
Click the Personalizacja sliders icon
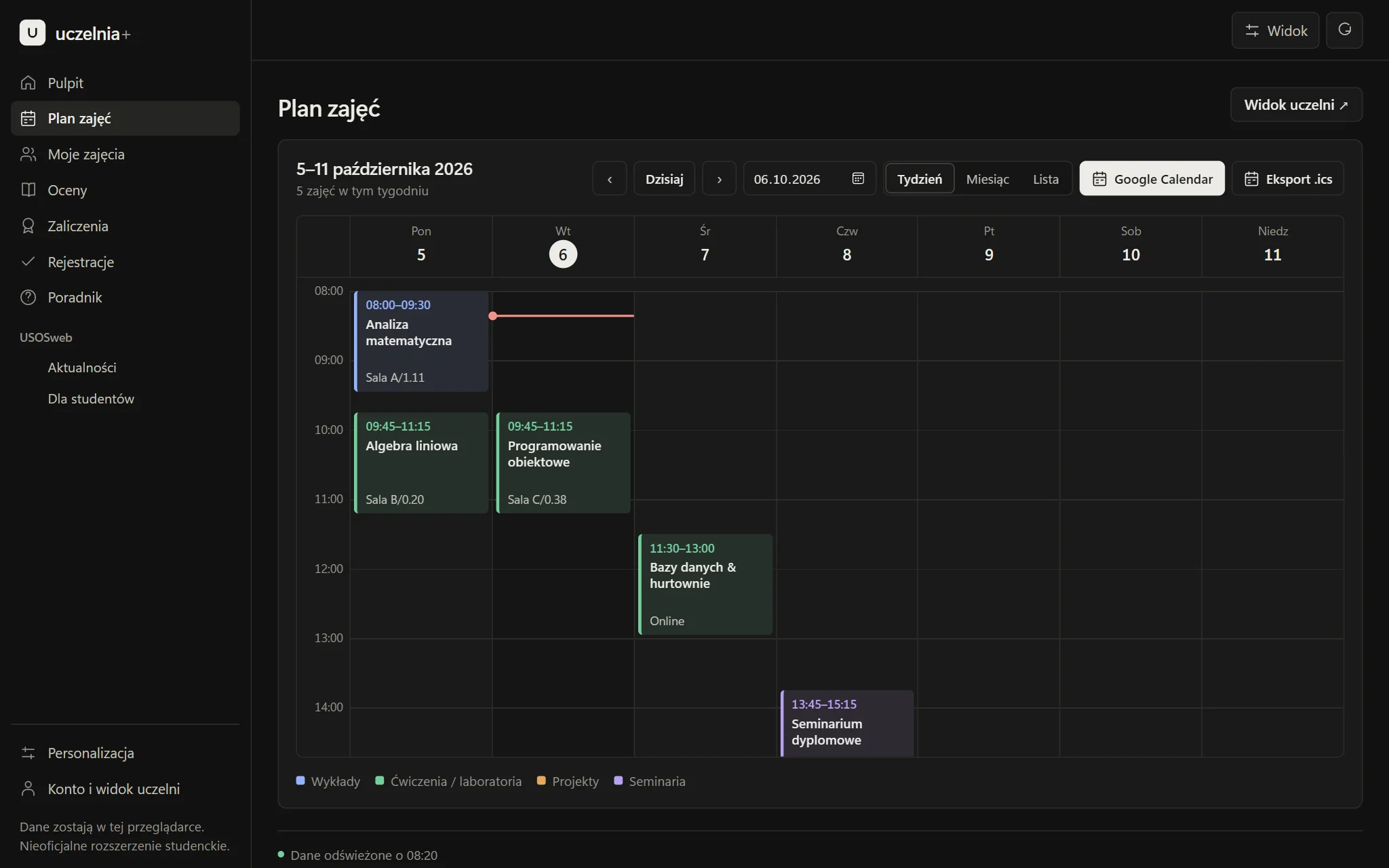[28, 753]
